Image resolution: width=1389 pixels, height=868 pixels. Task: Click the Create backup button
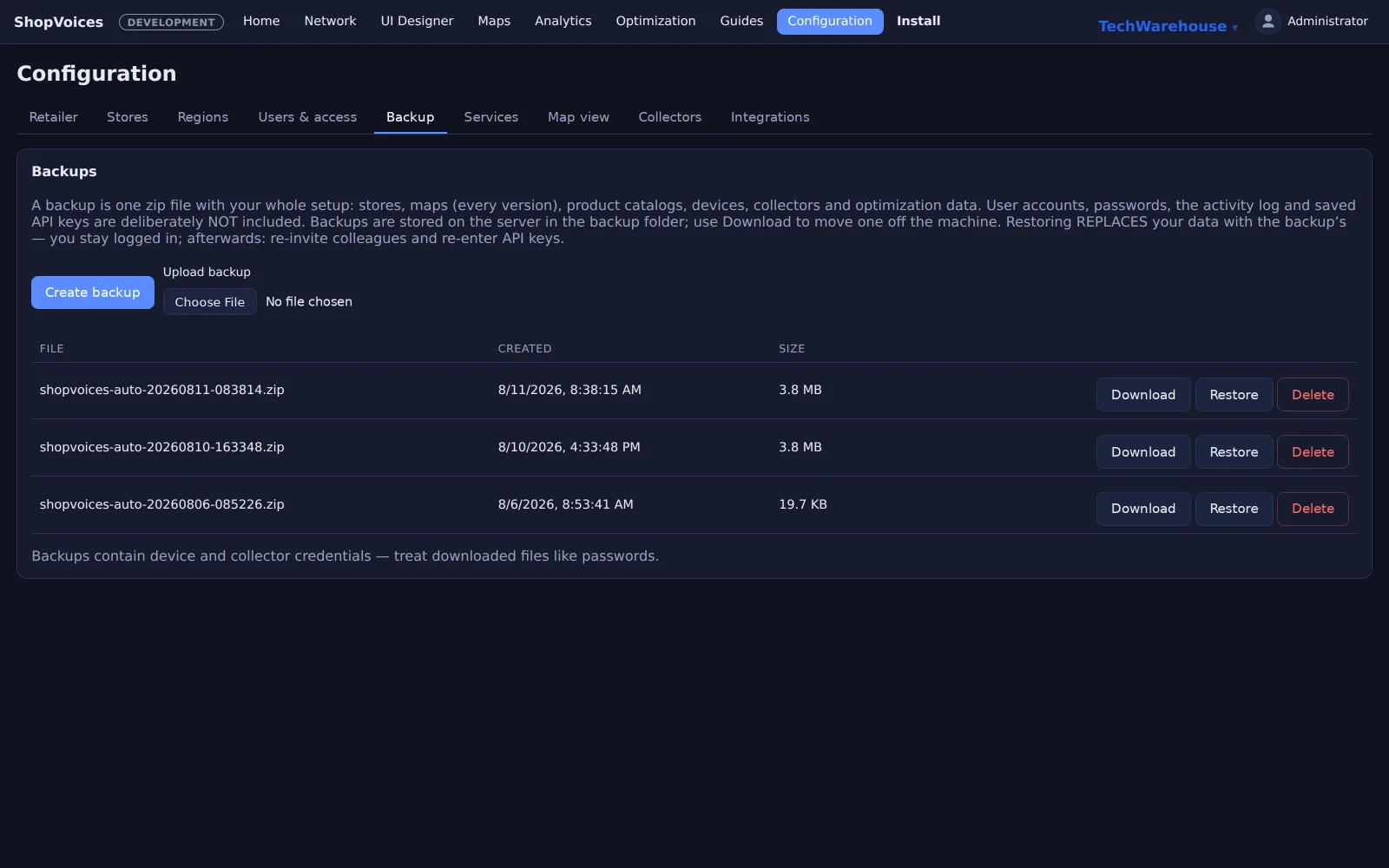93,293
